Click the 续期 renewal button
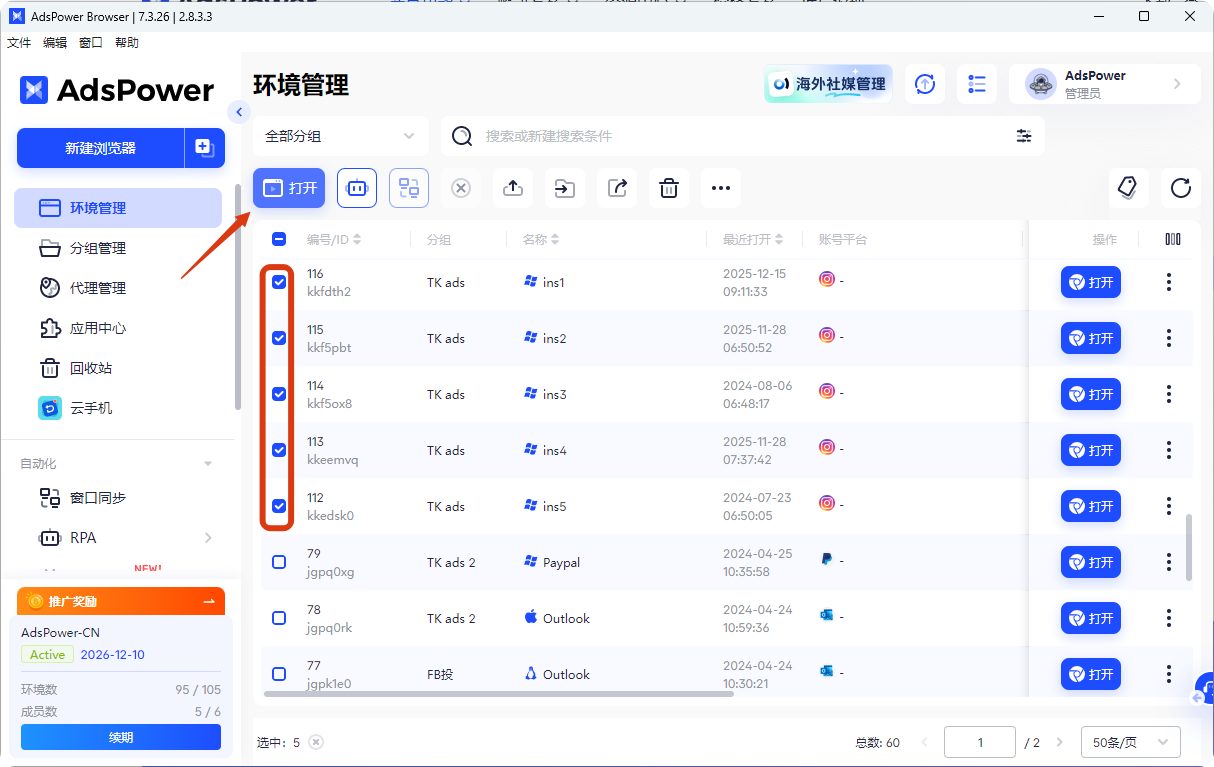1214x767 pixels. coord(120,737)
